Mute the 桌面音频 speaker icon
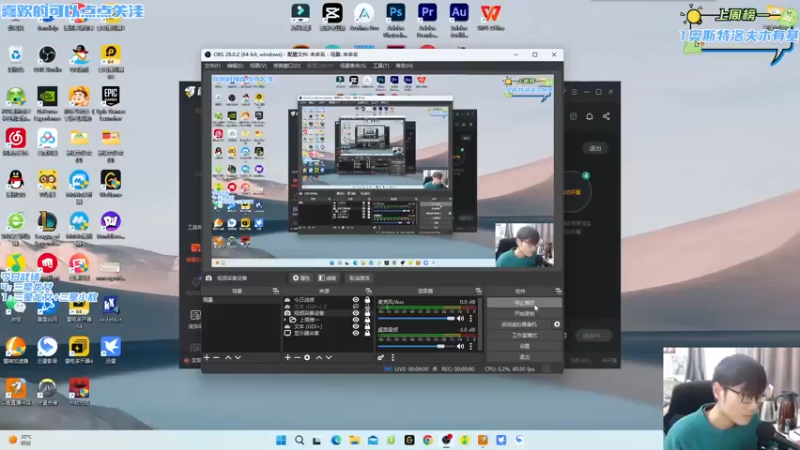 [461, 346]
